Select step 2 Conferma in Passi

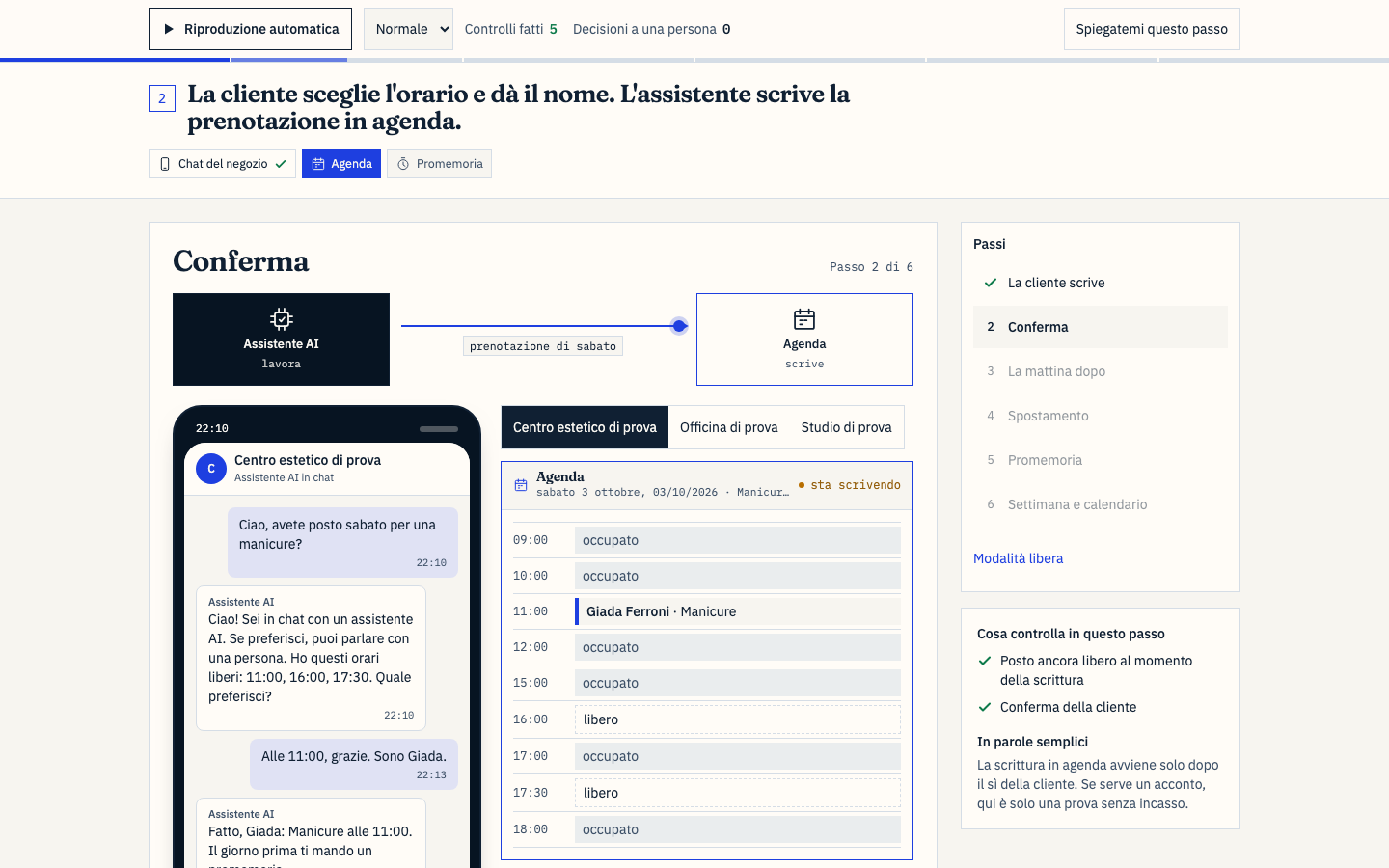1101,327
